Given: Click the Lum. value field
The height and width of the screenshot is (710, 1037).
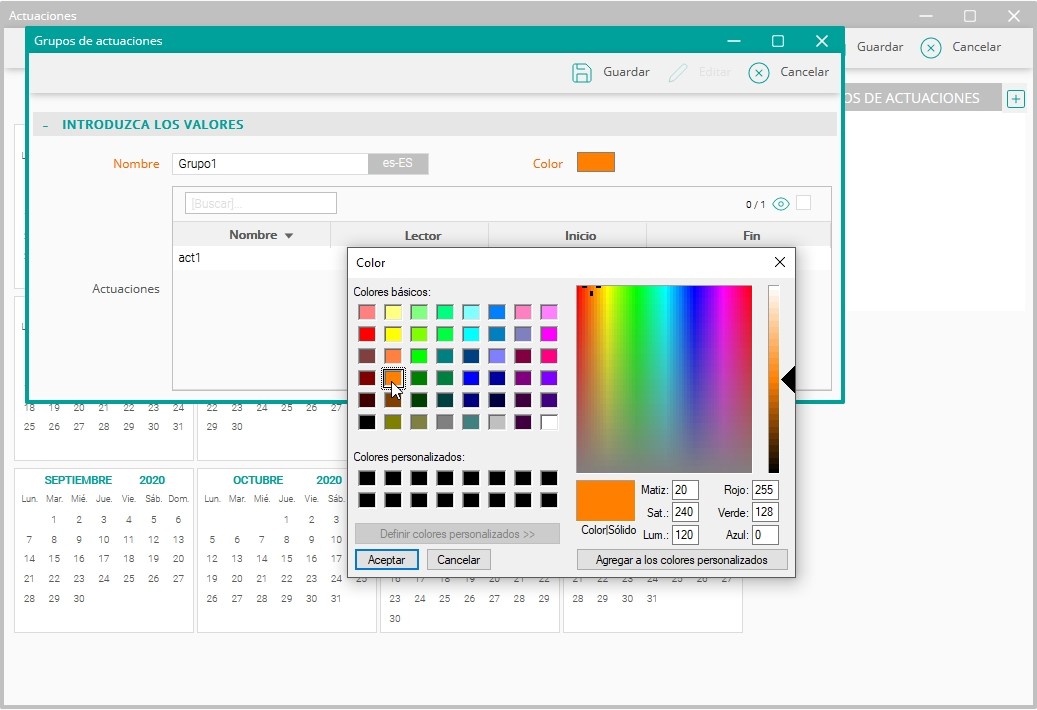Looking at the screenshot, I should [685, 535].
